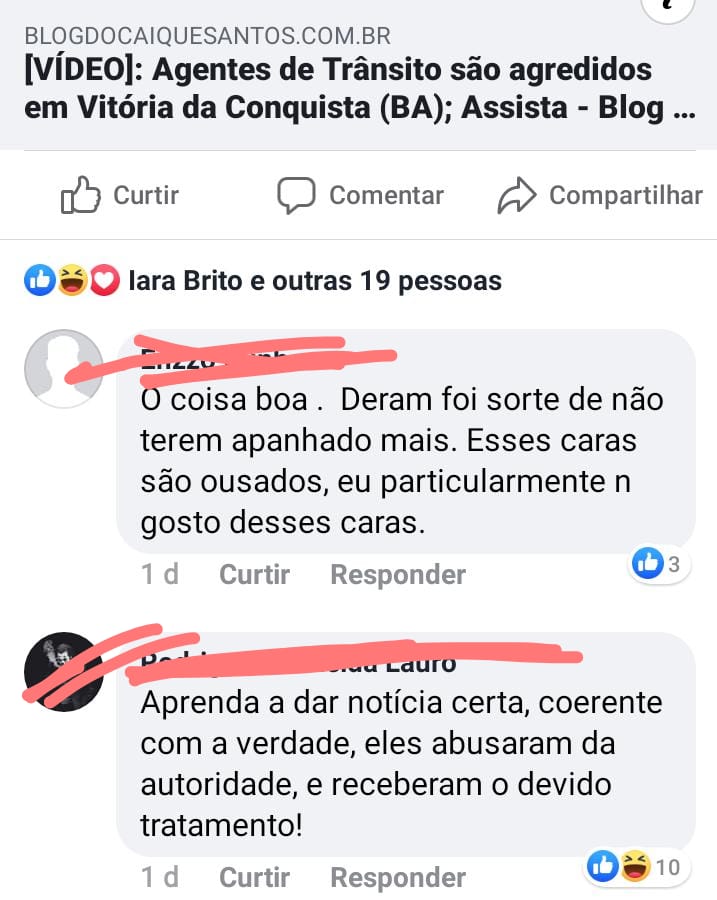Image resolution: width=717 pixels, height=900 pixels.
Task: Open the info icon at top right
Action: [667, 7]
